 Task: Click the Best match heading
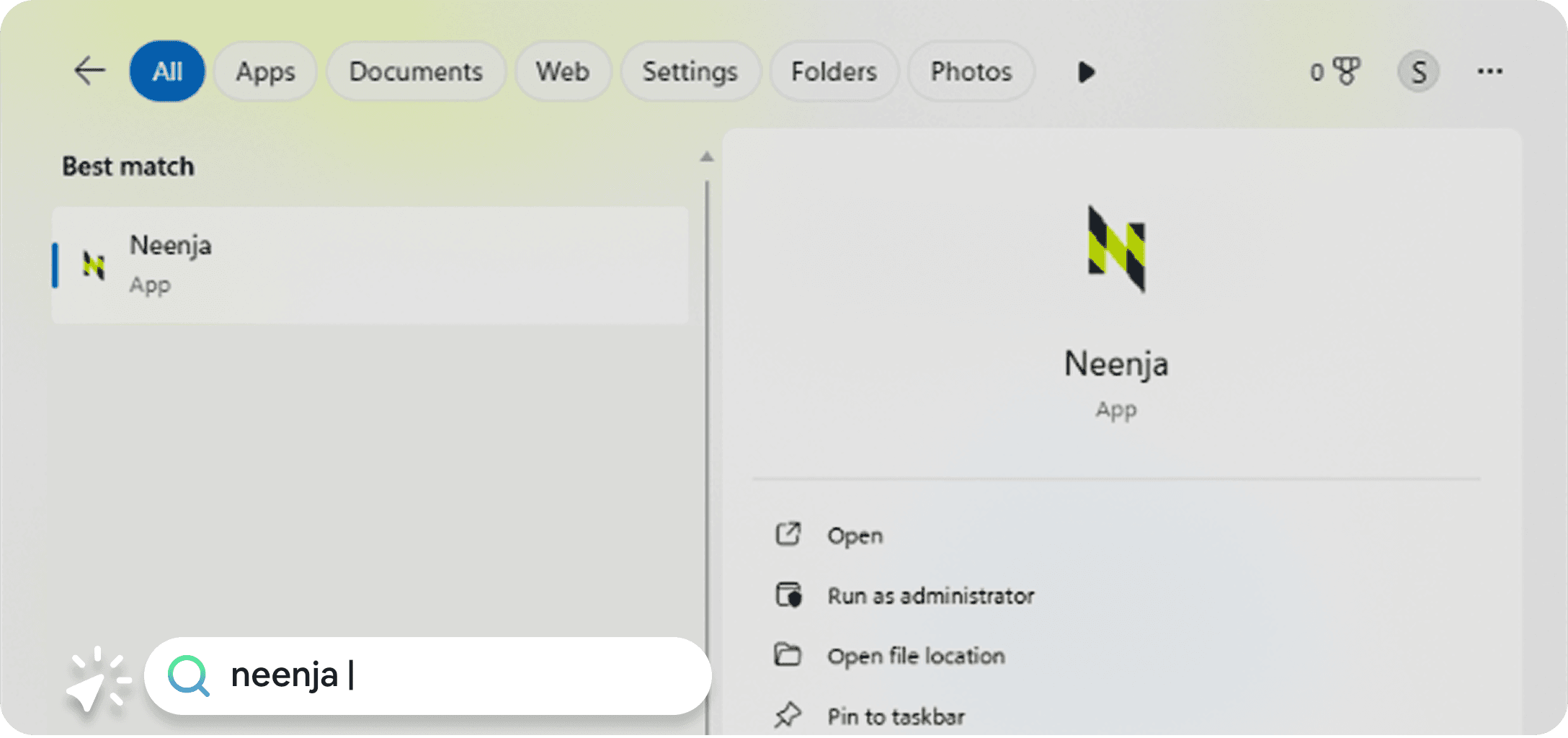(128, 166)
